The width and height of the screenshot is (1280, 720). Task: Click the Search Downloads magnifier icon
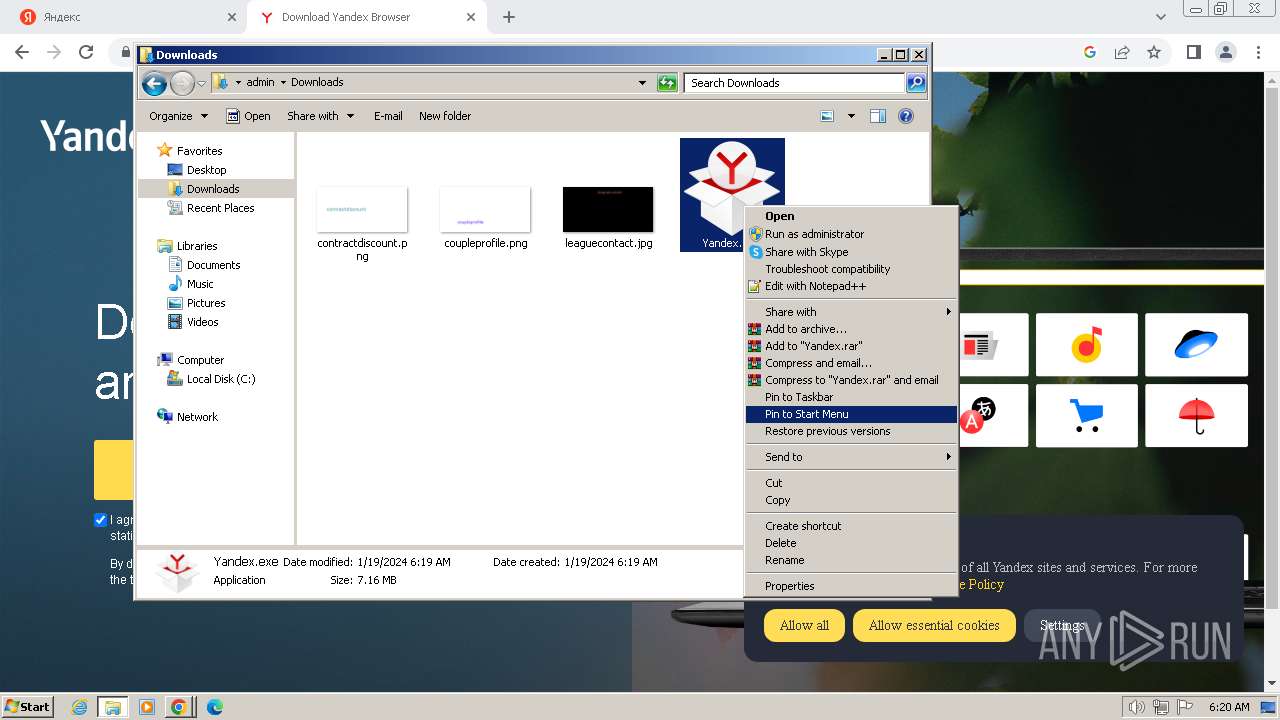915,83
